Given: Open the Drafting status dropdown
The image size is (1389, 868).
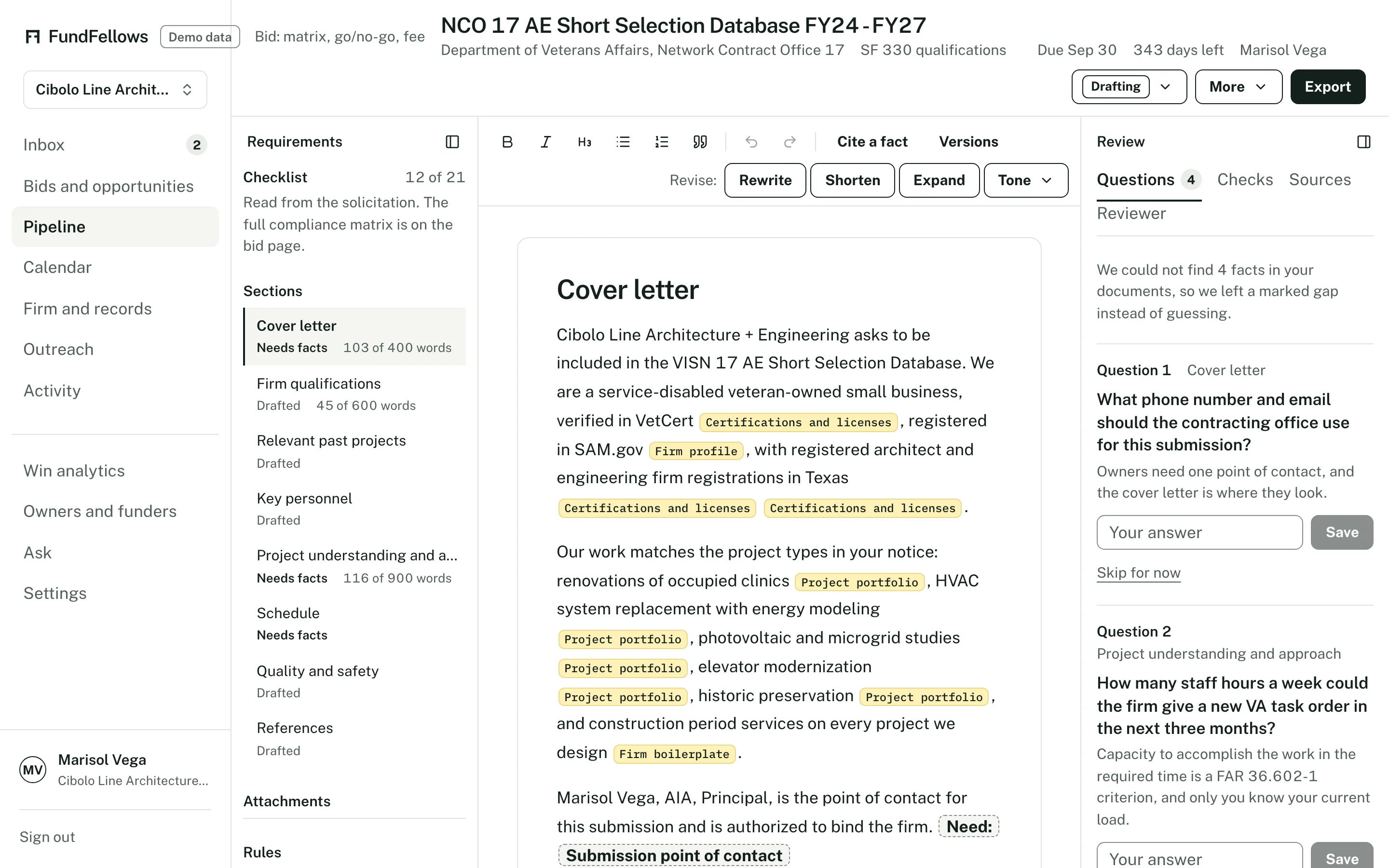Looking at the screenshot, I should [1129, 87].
